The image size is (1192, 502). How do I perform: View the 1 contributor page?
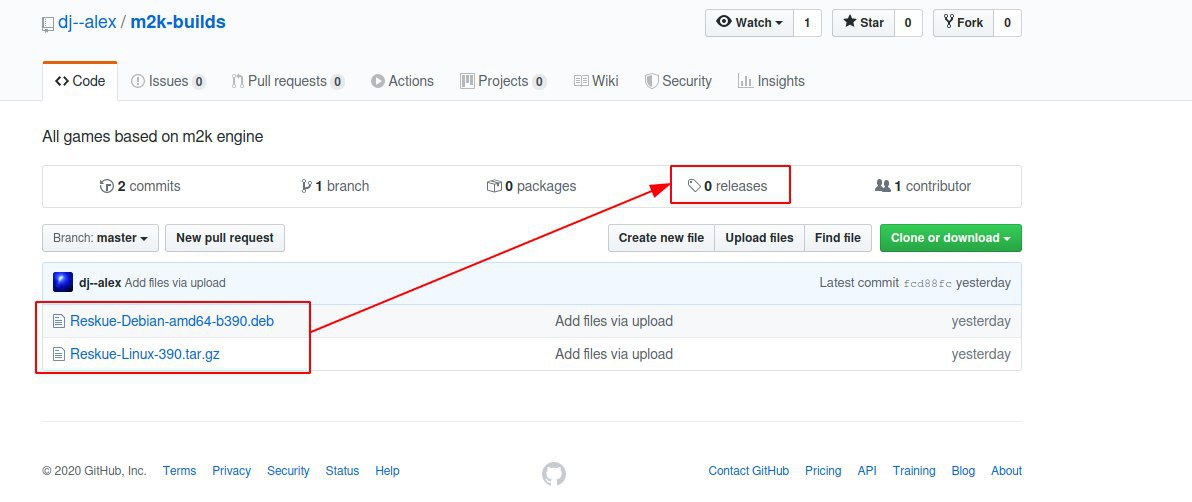coord(923,186)
